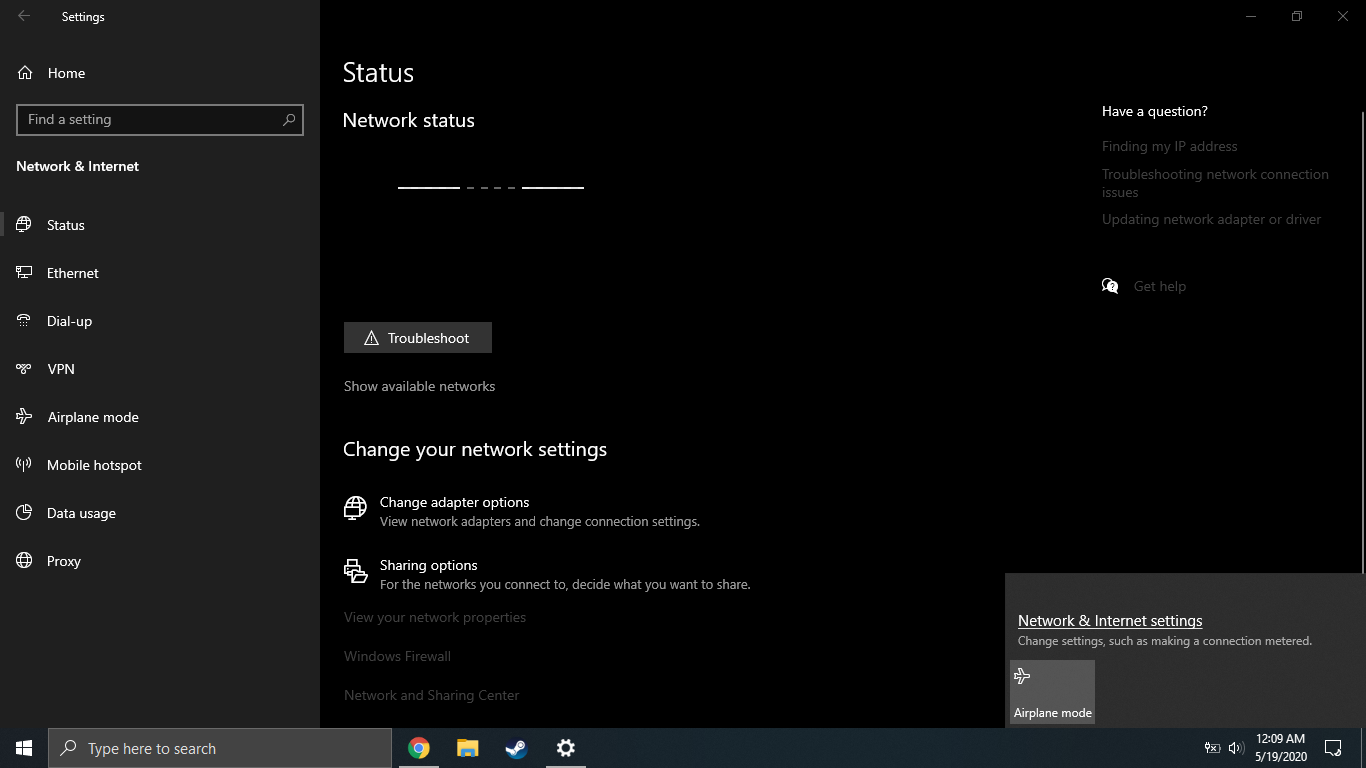Click the Get help chat icon

[x=1110, y=286]
